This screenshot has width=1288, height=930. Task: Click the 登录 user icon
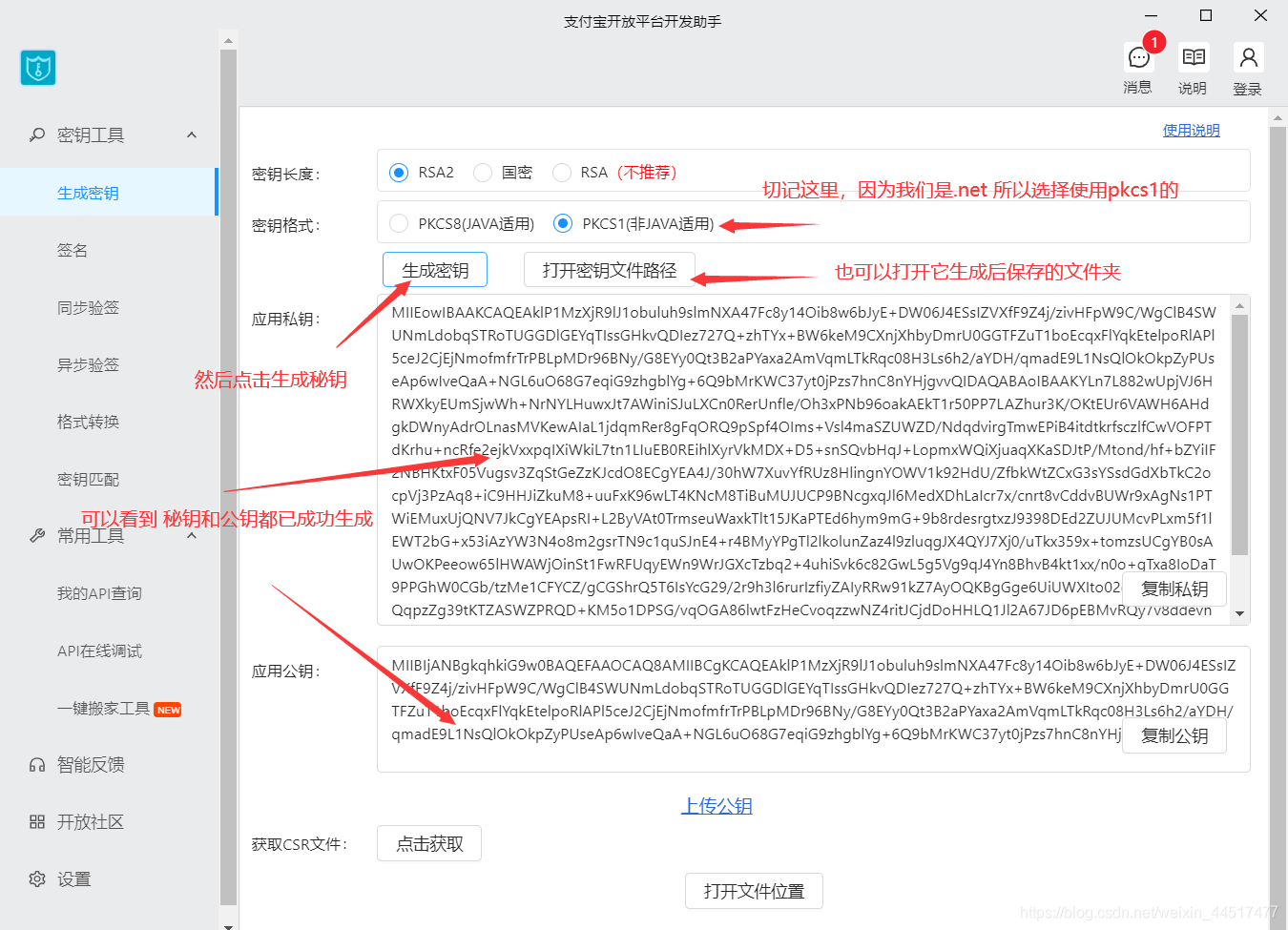pyautogui.click(x=1248, y=57)
